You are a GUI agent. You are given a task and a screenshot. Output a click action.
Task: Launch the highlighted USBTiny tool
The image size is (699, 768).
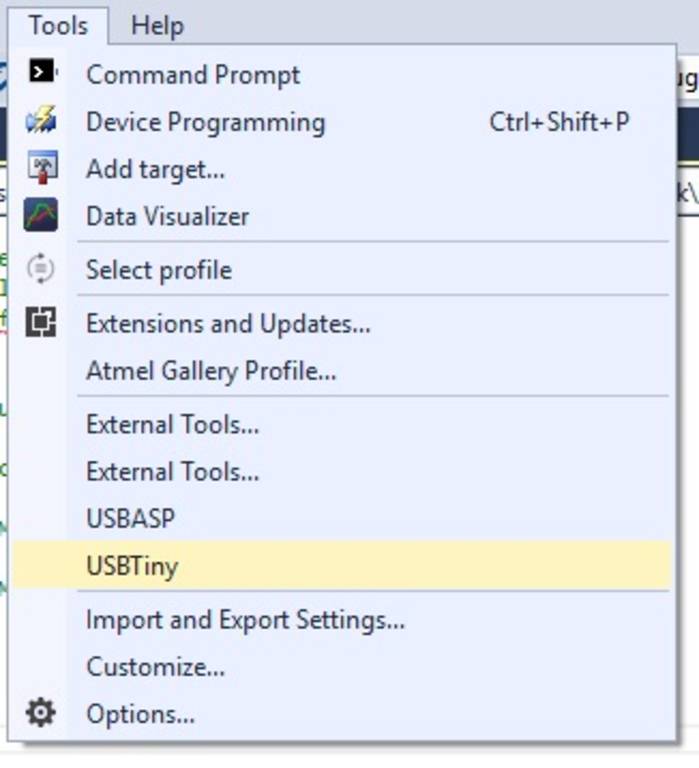(x=132, y=566)
